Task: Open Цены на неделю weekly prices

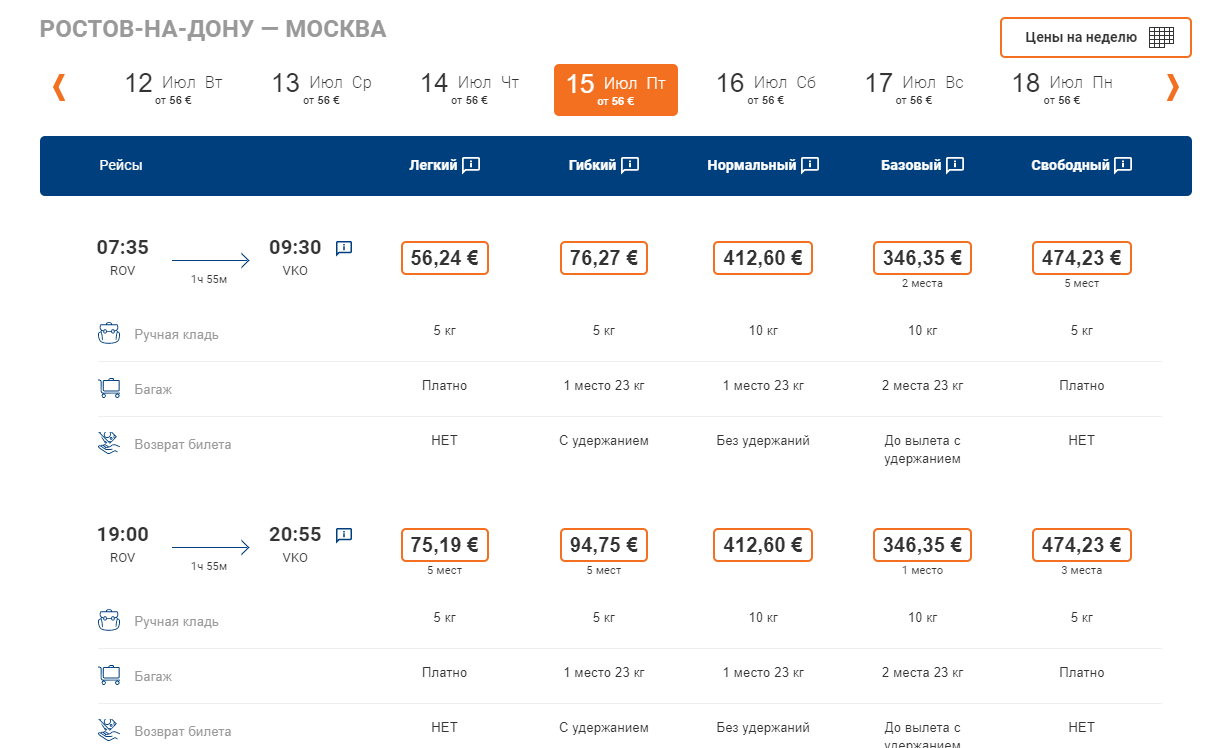Action: (1081, 38)
